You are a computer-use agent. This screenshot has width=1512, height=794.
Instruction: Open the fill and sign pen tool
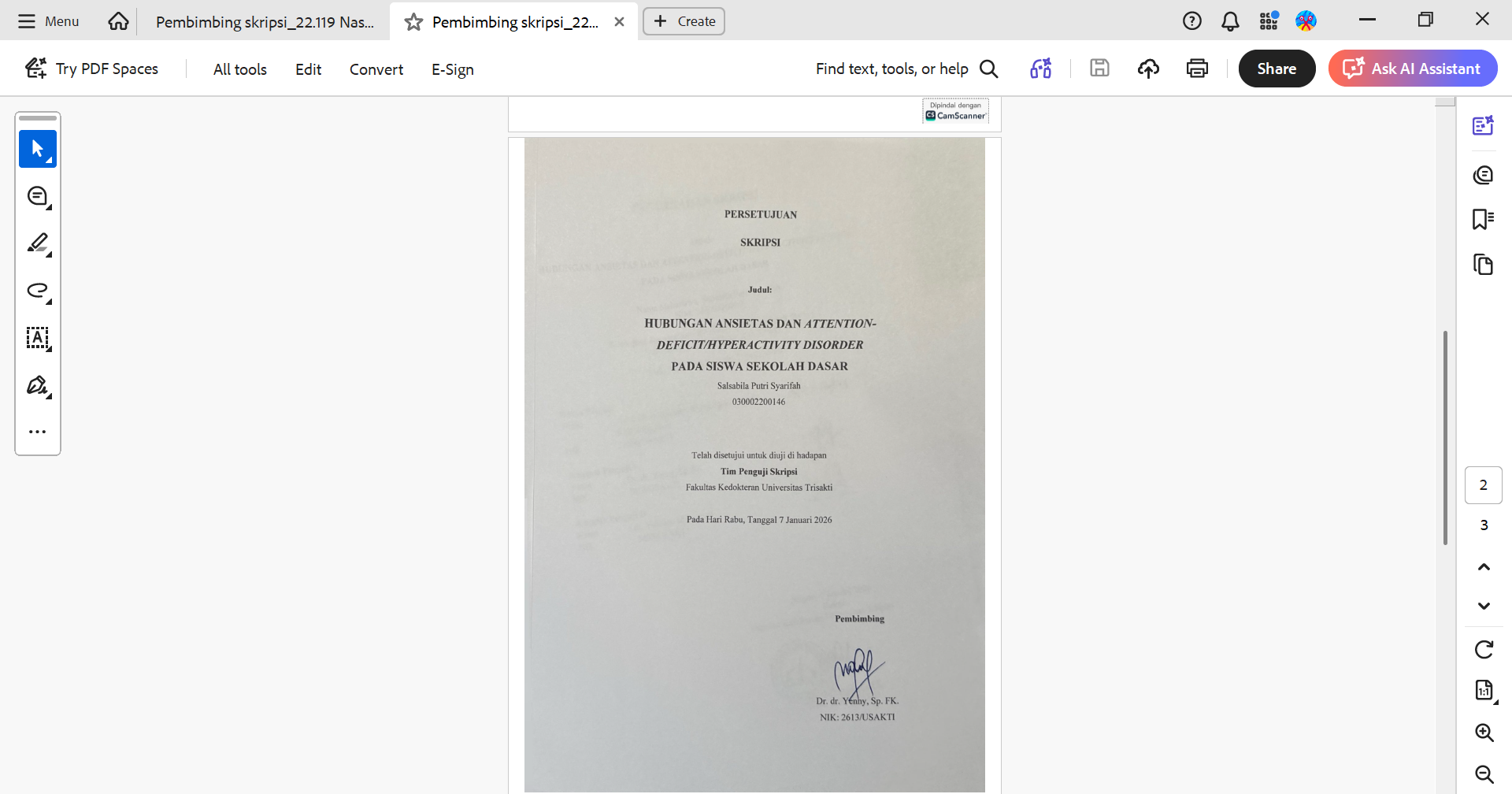pyautogui.click(x=38, y=385)
